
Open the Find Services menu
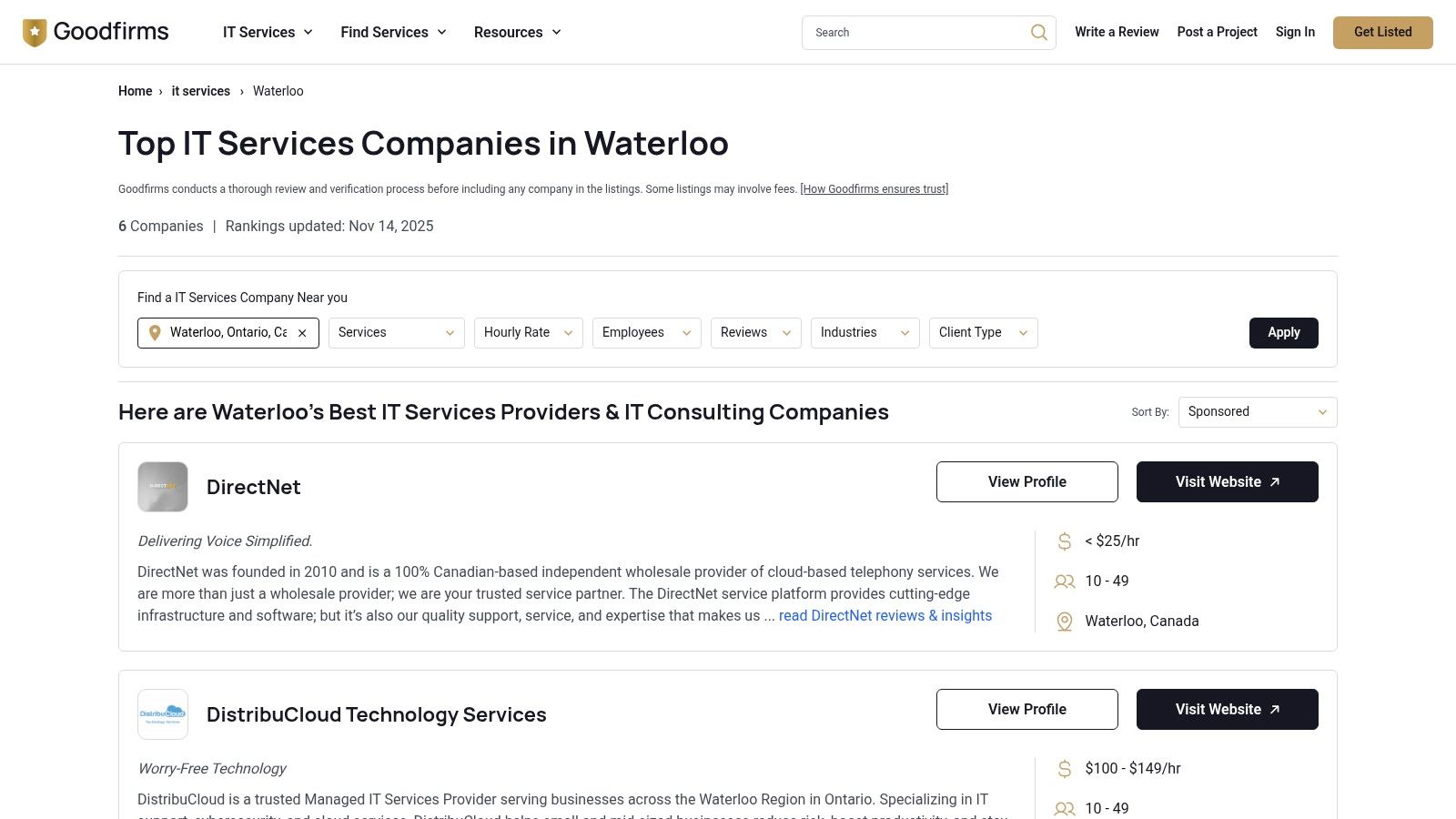(x=392, y=32)
